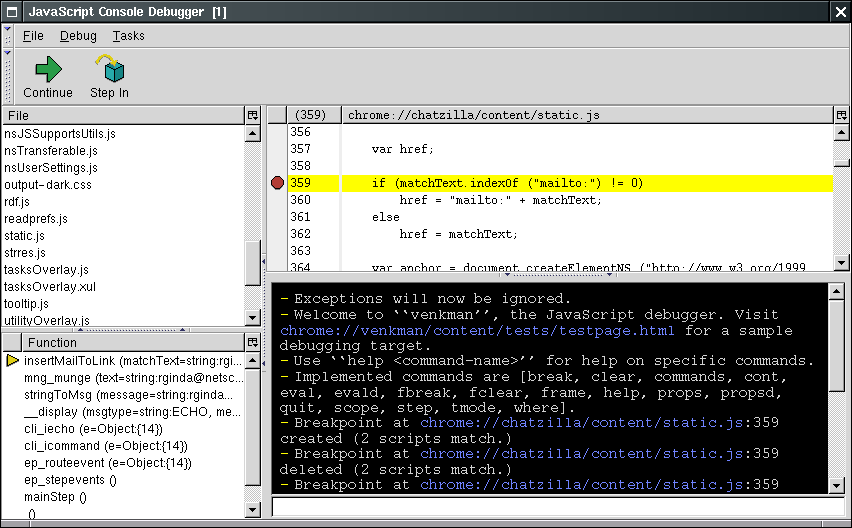Collapse the debug toolbar using its left grippy
852x528 pixels.
point(7,76)
